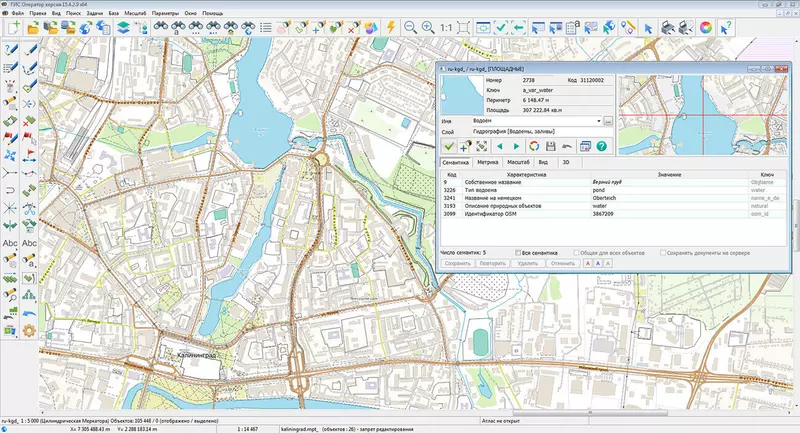Viewport: 800px width, 433px height.
Task: Click the create new map icon
Action: click(x=13, y=27)
